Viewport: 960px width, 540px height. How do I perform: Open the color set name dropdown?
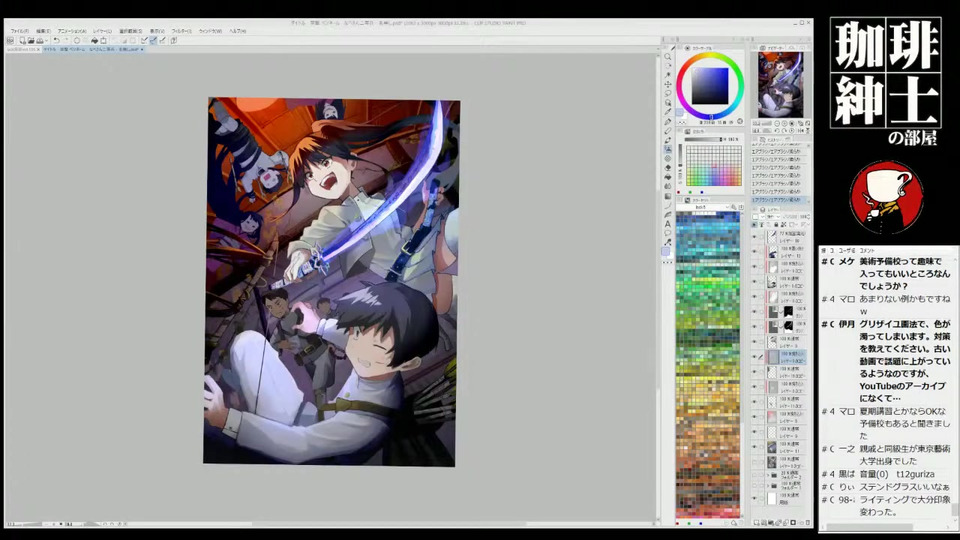[704, 208]
